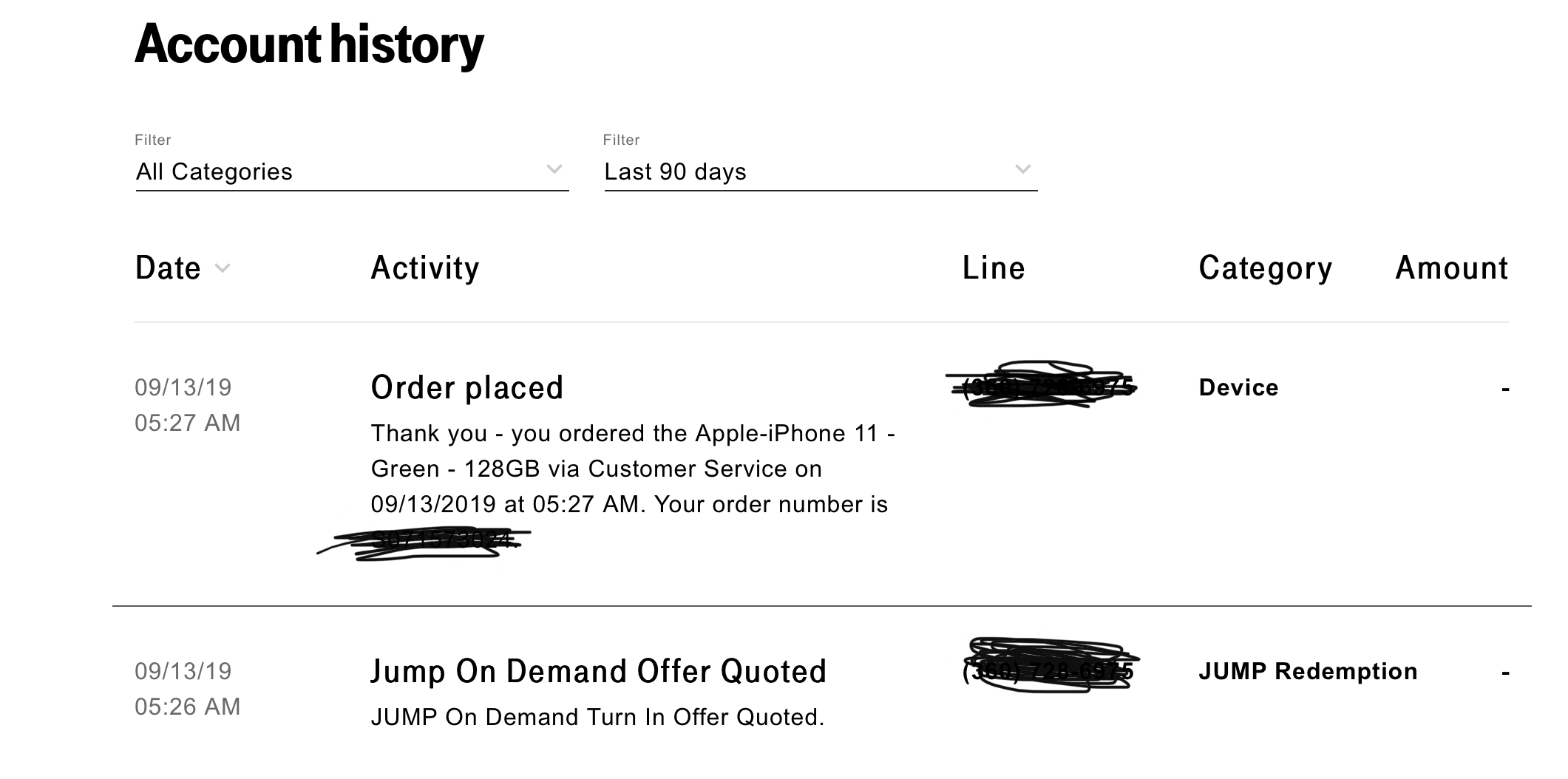The height and width of the screenshot is (779, 1568).
Task: Select the JUMP Redemption category label
Action: (1309, 671)
